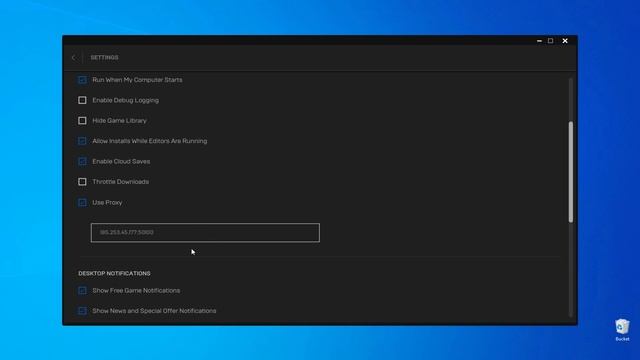The height and width of the screenshot is (360, 640).
Task: Minimize the launcher window
Action: [x=539, y=41]
